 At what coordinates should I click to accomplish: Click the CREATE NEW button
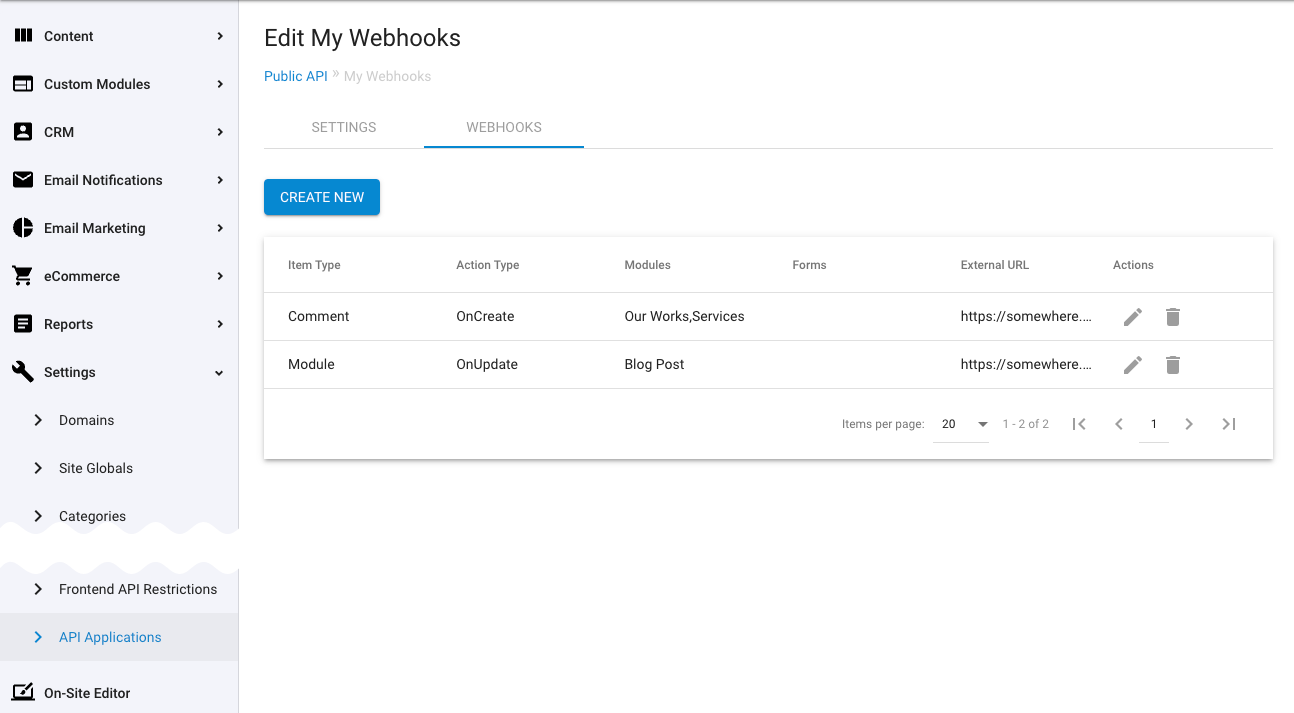(x=322, y=197)
